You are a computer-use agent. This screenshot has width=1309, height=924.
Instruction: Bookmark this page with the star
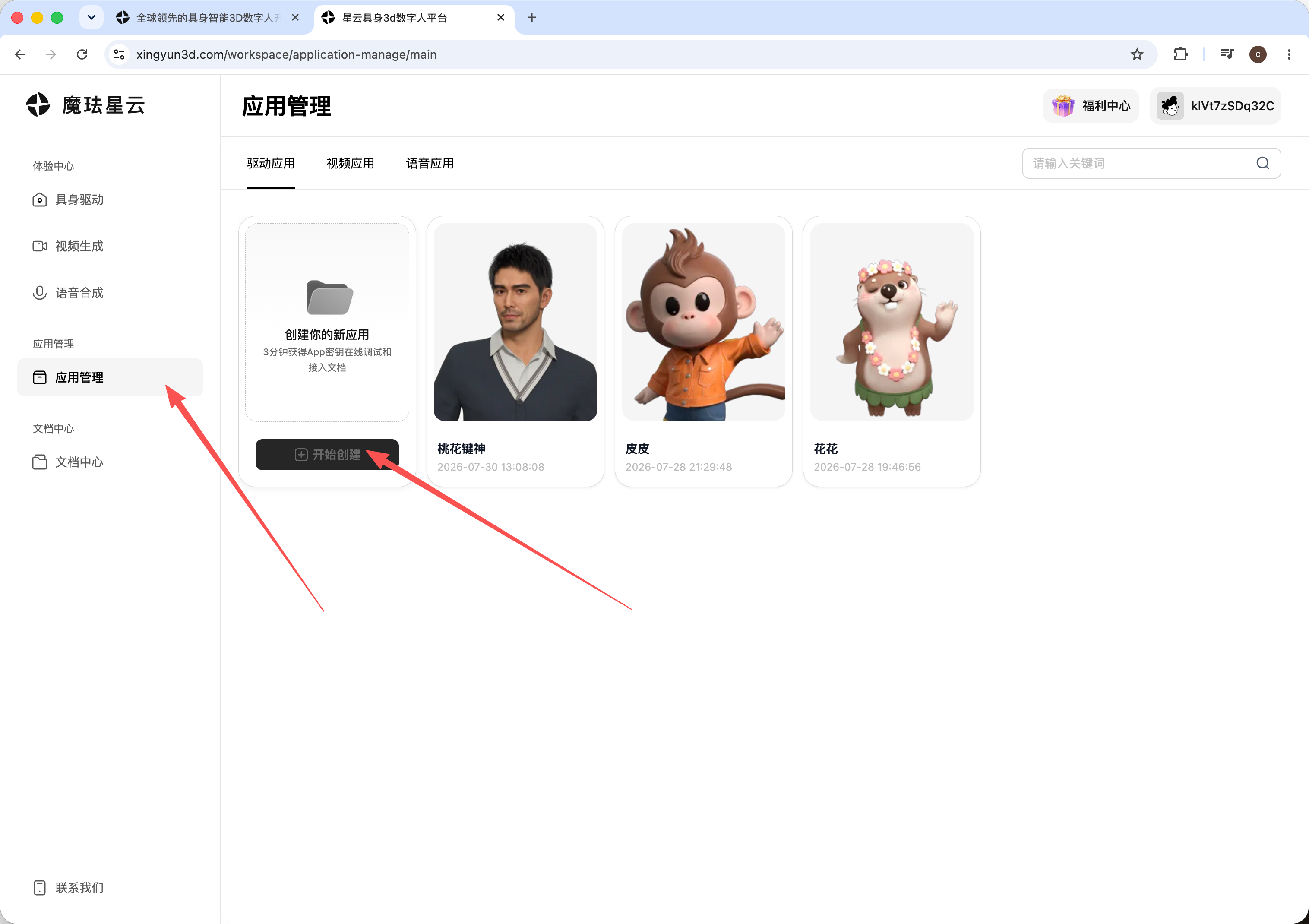pos(1137,54)
